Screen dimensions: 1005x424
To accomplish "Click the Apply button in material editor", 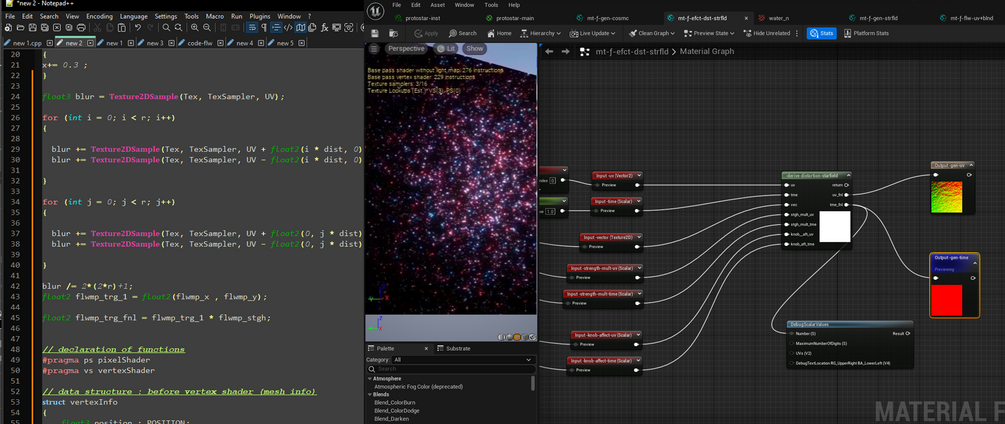I will pyautogui.click(x=426, y=33).
